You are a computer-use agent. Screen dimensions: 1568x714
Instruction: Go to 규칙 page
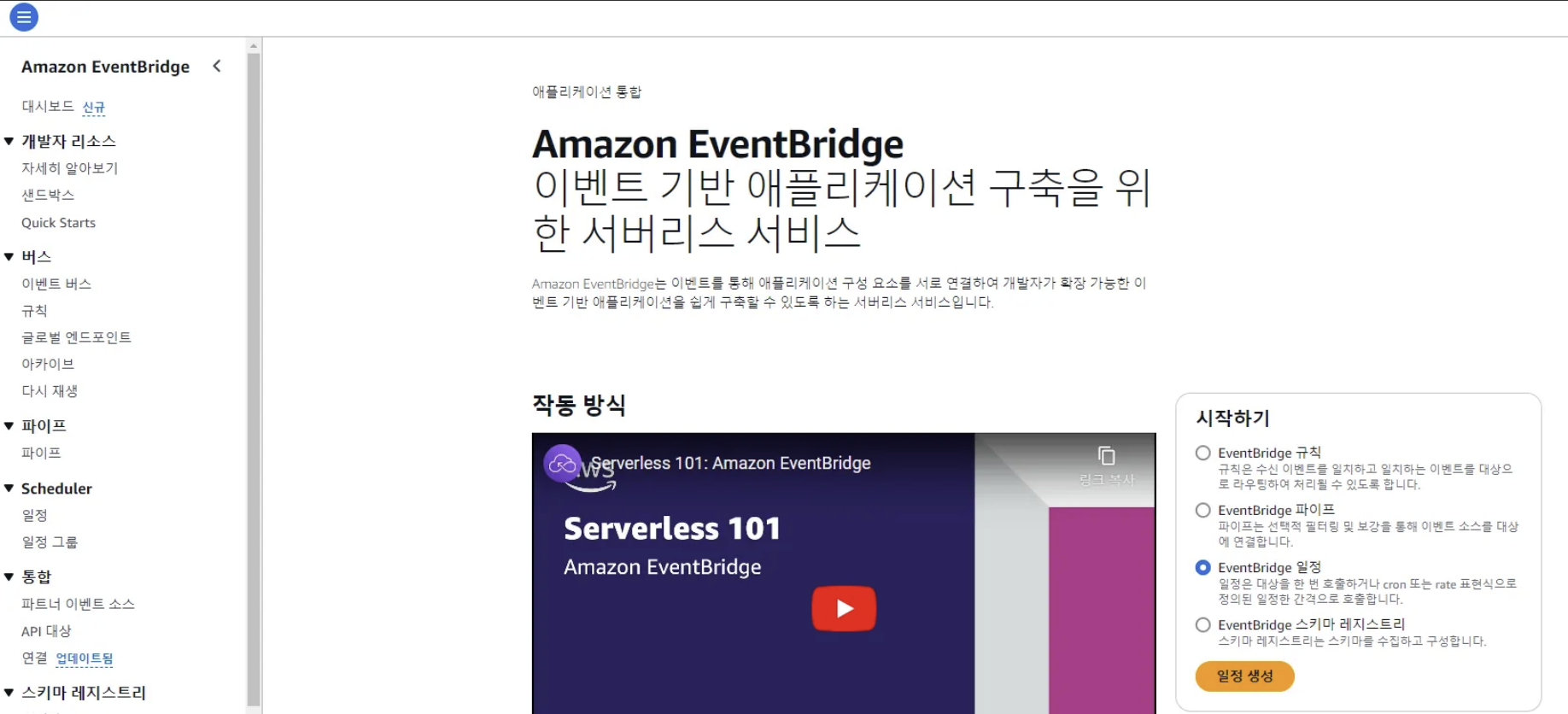click(x=34, y=310)
